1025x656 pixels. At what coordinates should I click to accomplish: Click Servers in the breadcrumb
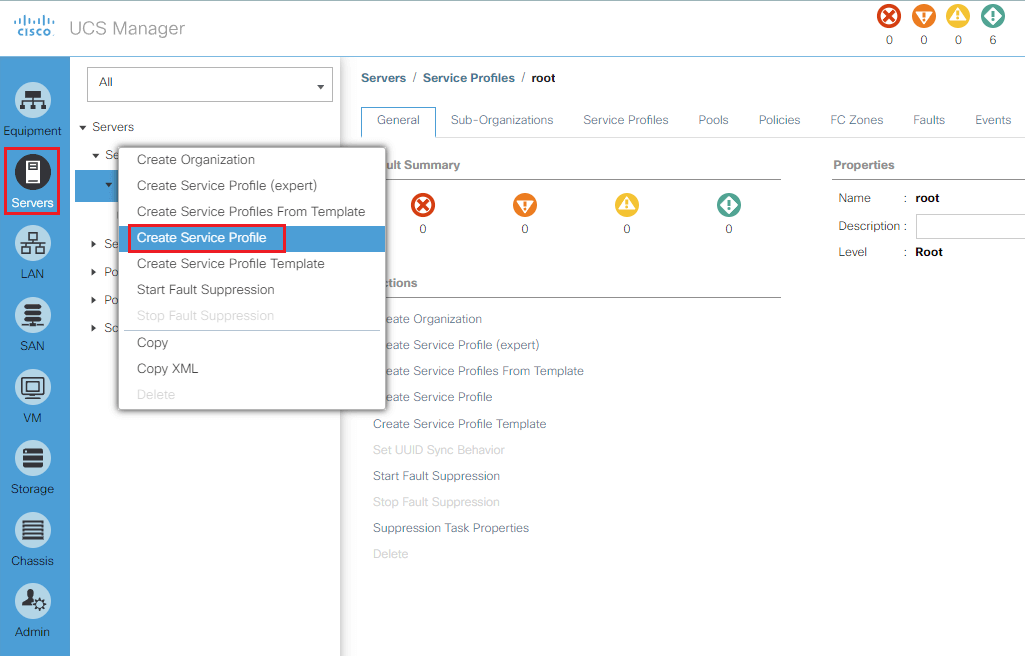384,78
